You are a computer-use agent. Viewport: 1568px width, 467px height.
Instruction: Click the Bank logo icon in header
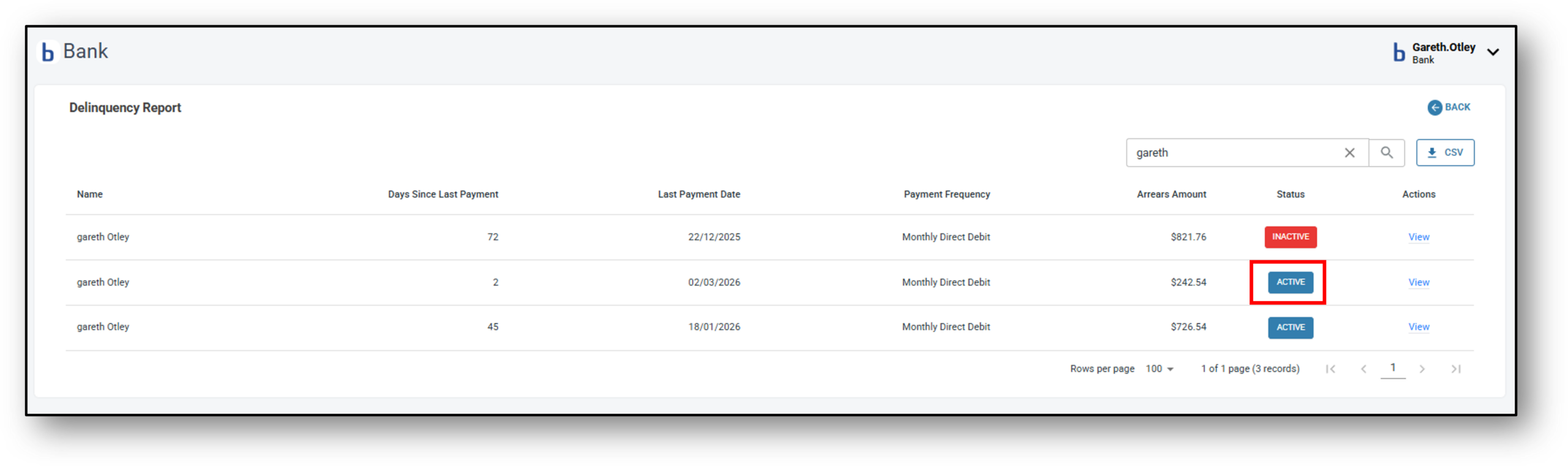click(48, 52)
